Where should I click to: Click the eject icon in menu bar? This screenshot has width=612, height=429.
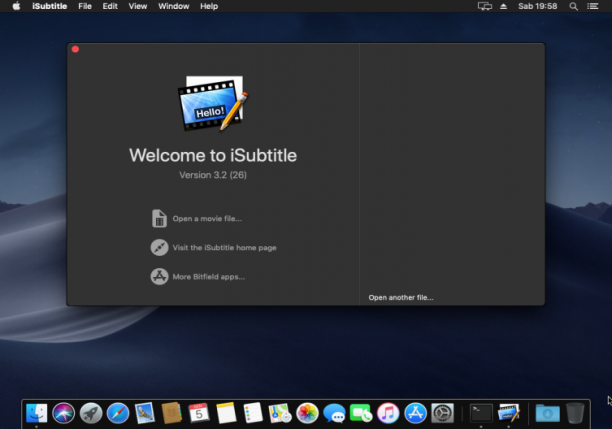tap(503, 6)
